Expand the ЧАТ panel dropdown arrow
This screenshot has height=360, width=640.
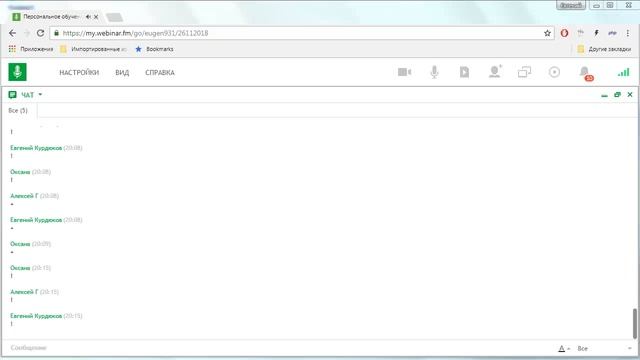coord(40,95)
